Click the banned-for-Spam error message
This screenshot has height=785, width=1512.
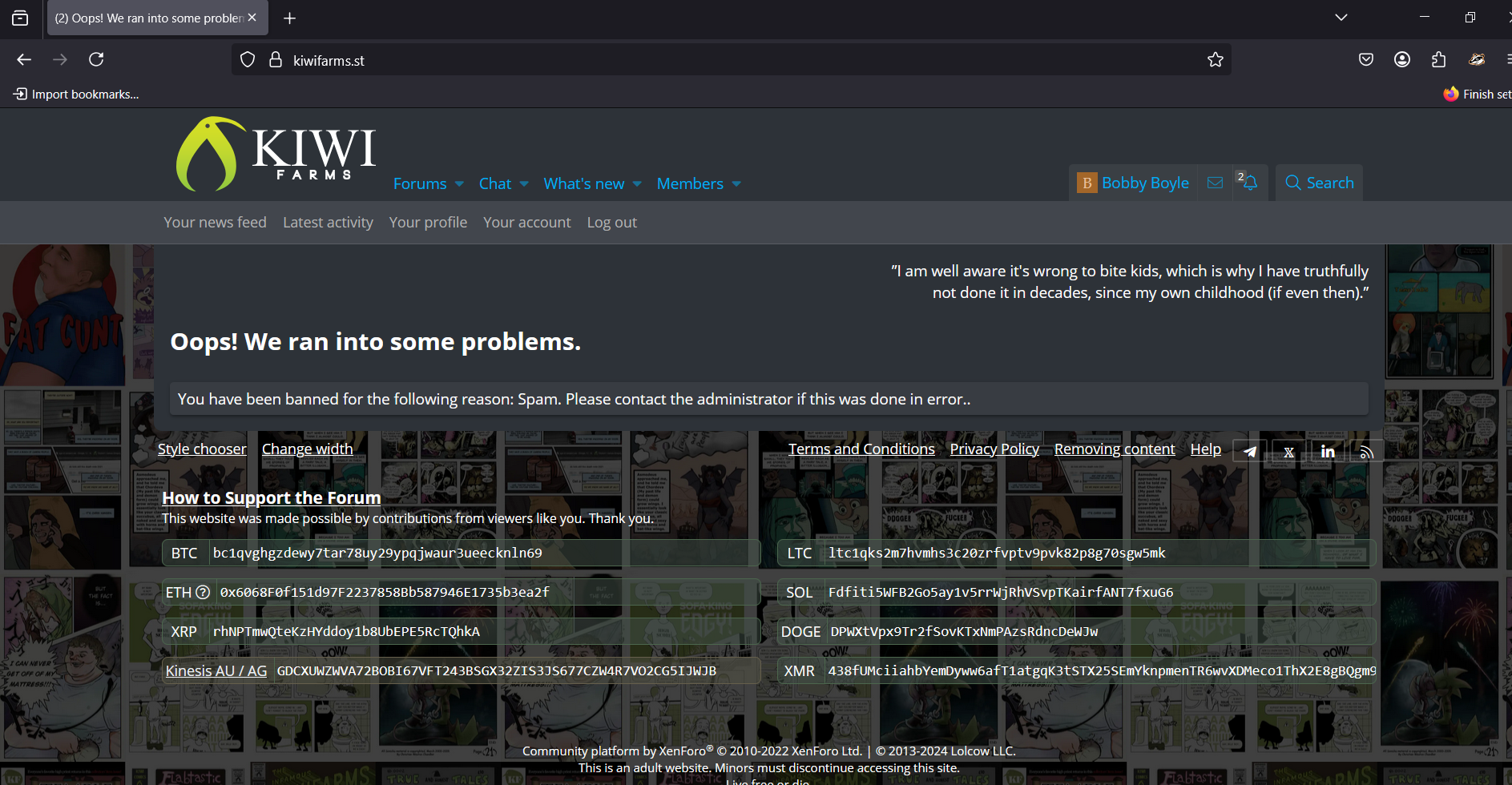pos(768,399)
